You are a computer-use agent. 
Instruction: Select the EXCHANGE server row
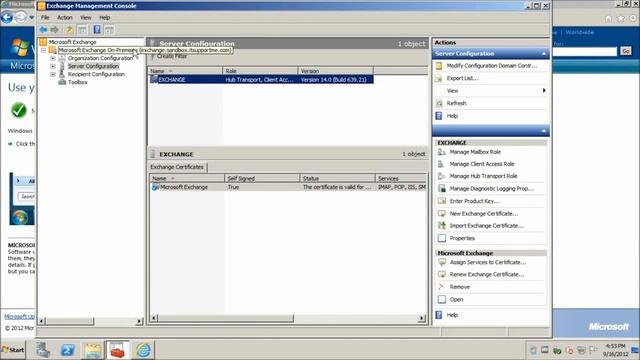[261, 80]
